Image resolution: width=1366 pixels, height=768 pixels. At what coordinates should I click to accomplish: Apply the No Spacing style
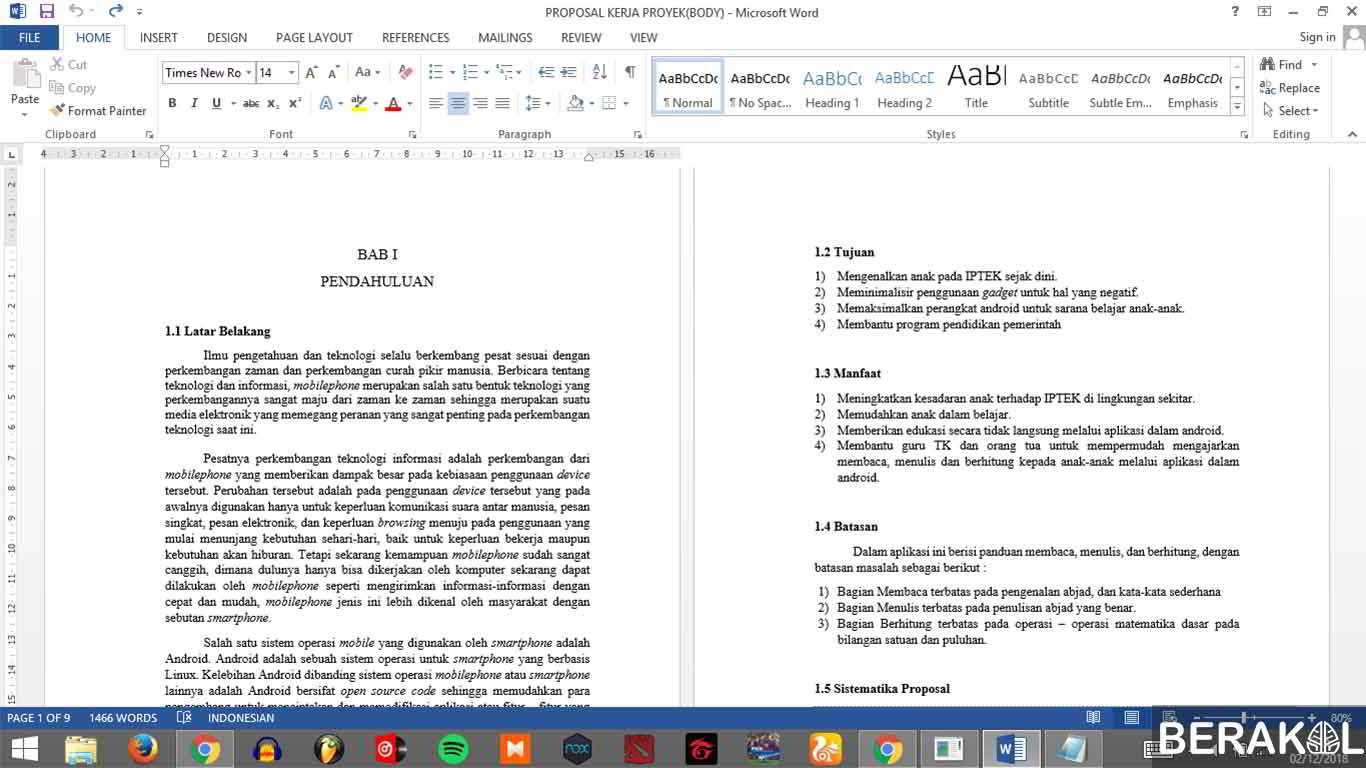(760, 87)
